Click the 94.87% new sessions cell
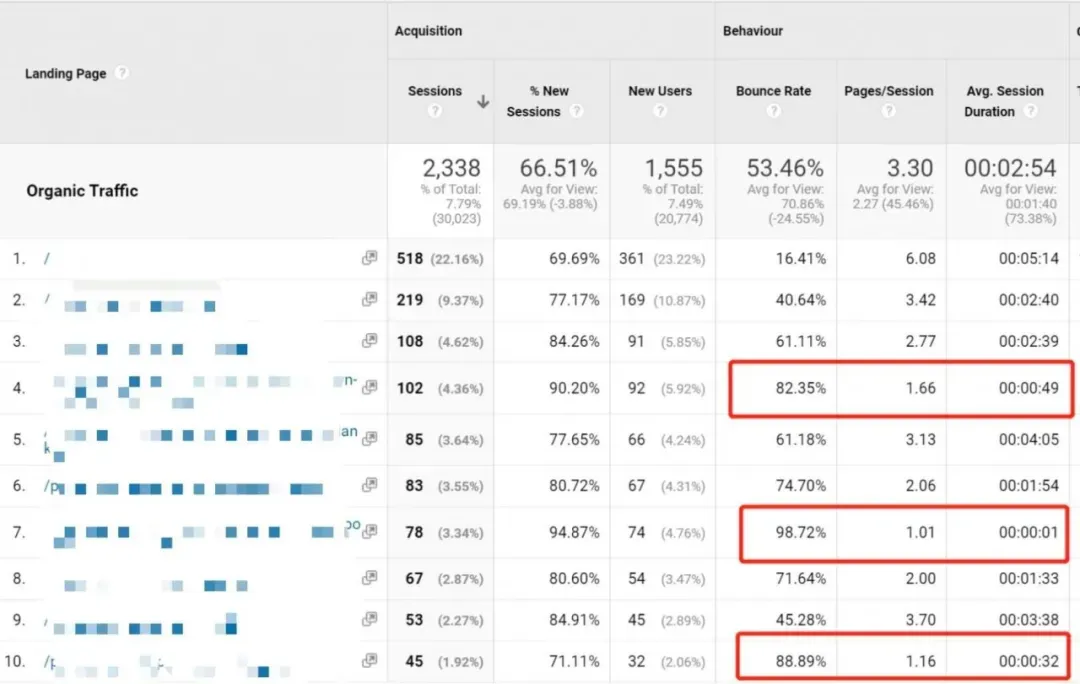 [574, 532]
